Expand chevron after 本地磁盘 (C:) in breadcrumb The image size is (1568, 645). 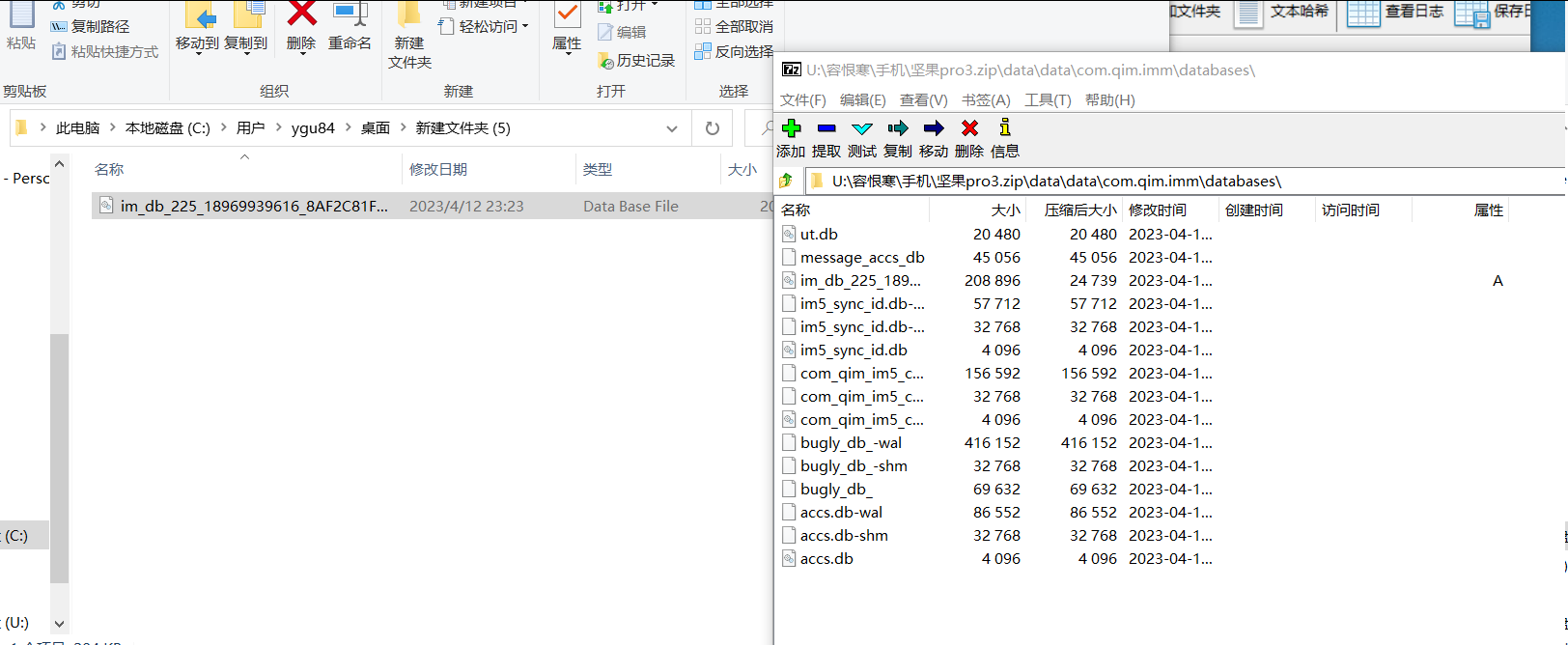pyautogui.click(x=223, y=127)
